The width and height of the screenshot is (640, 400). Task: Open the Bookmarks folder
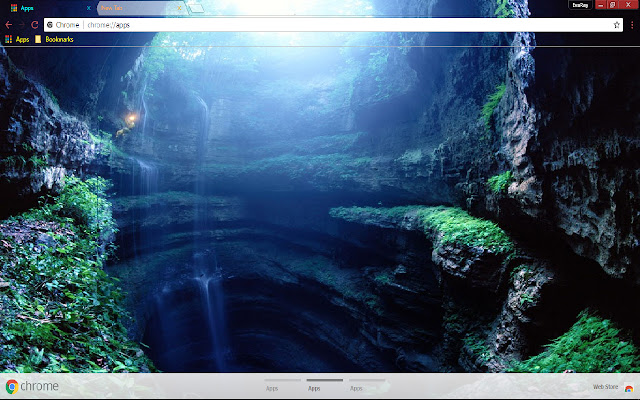pos(54,39)
